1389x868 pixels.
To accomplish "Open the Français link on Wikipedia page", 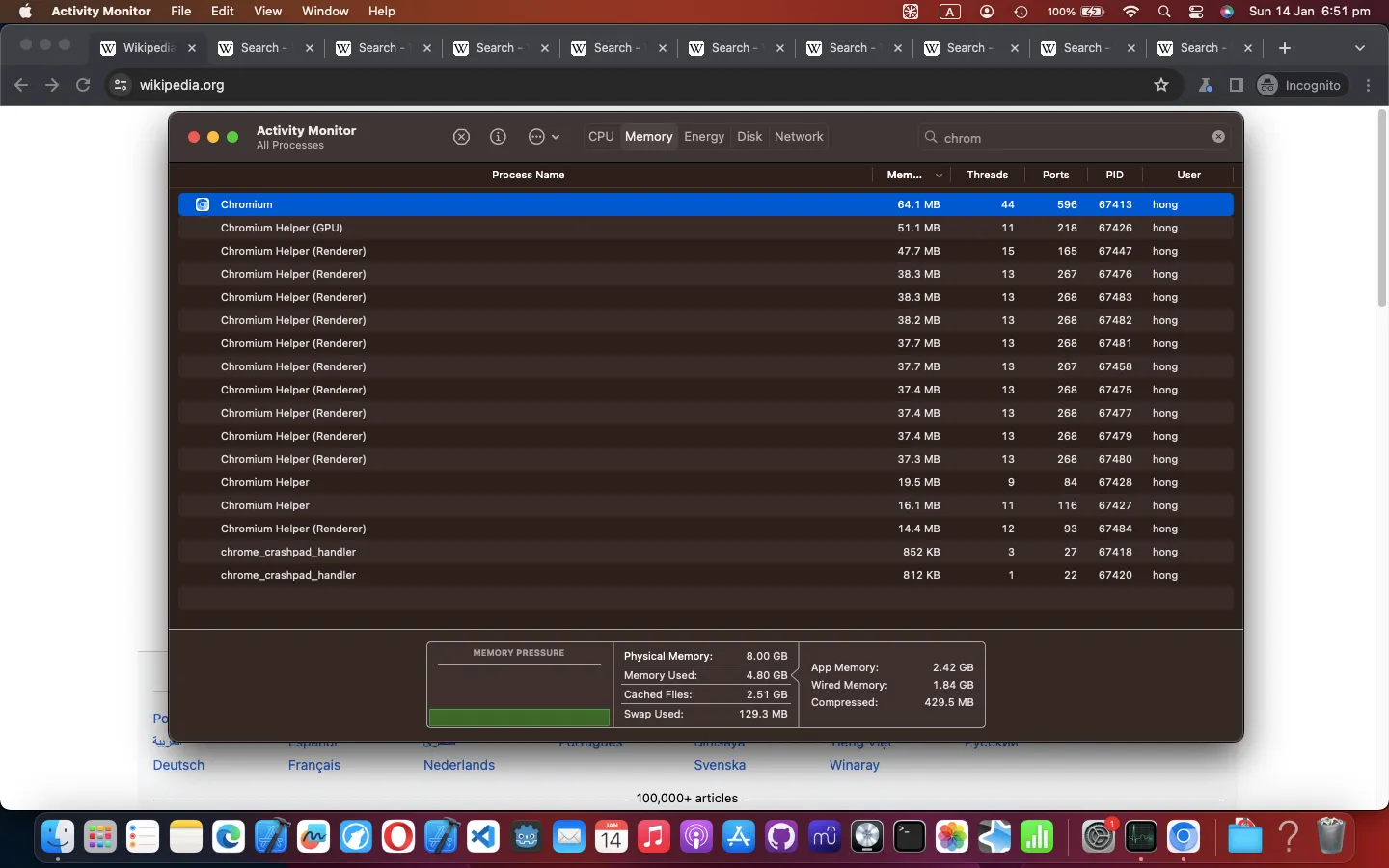I will click(314, 765).
